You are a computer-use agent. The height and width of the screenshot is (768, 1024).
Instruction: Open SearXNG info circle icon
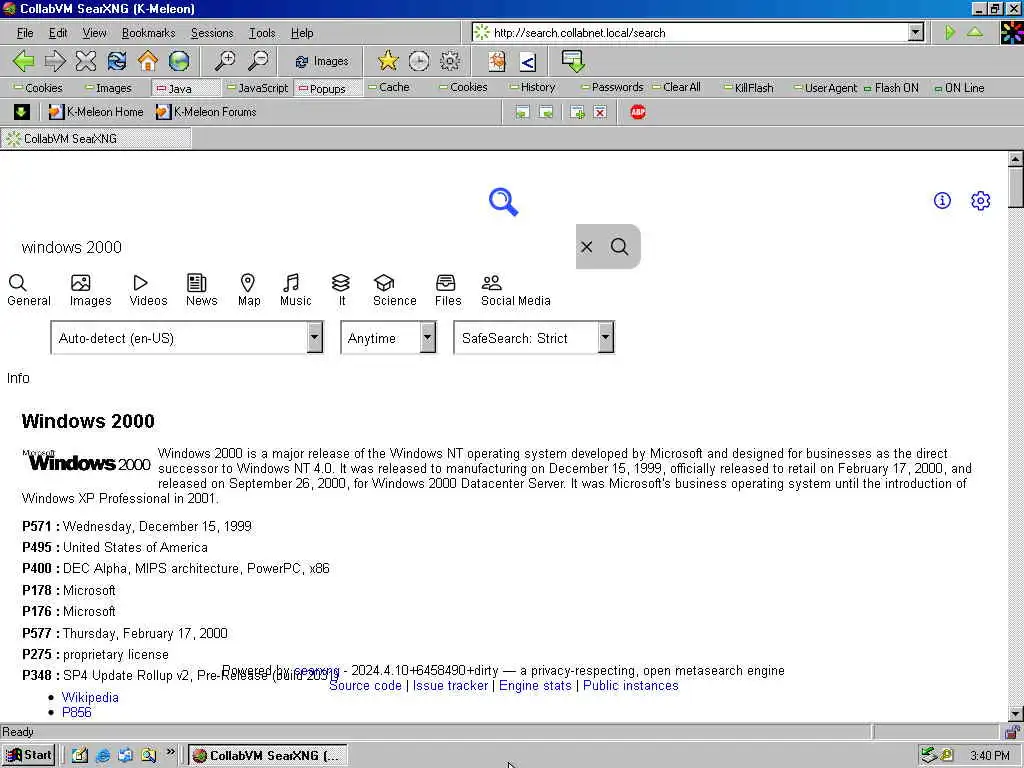942,200
